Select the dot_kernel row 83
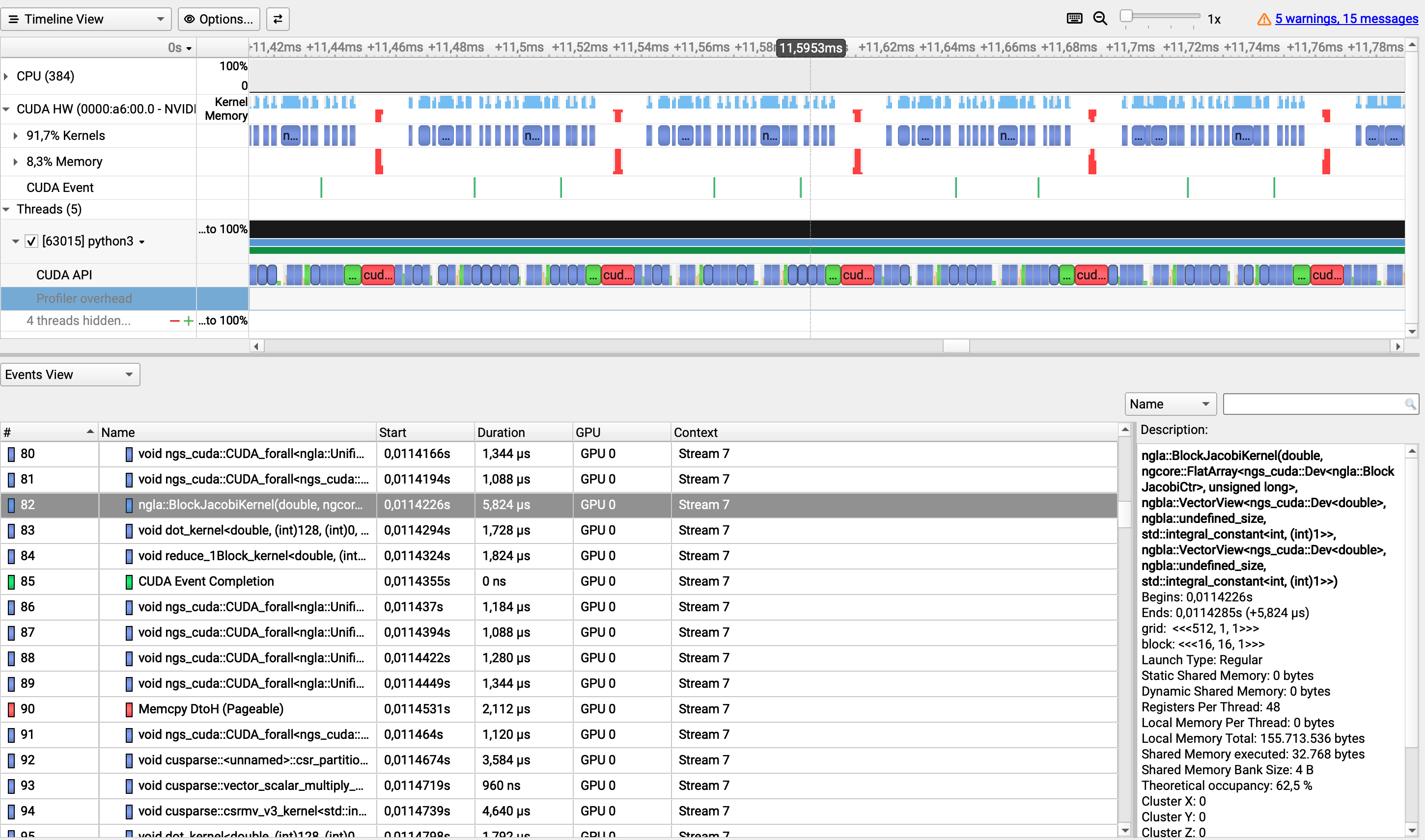 pyautogui.click(x=559, y=530)
